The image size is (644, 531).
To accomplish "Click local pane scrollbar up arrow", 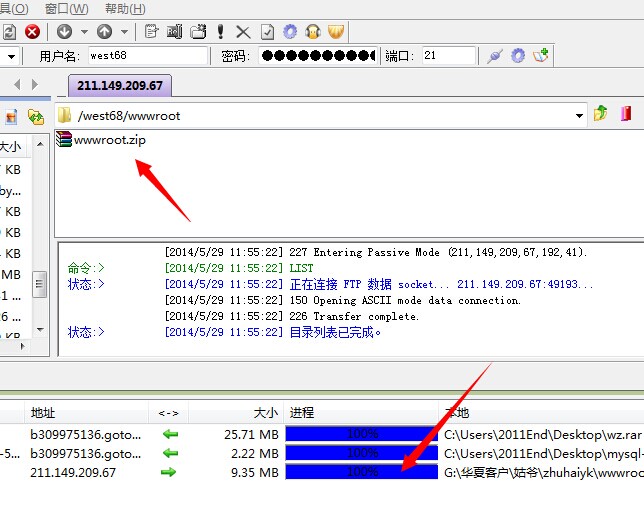I will click(40, 144).
